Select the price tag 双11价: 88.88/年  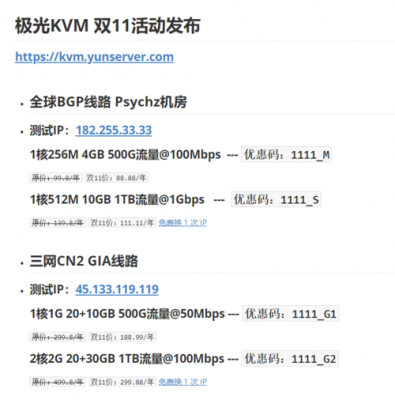pyautogui.click(x=116, y=178)
